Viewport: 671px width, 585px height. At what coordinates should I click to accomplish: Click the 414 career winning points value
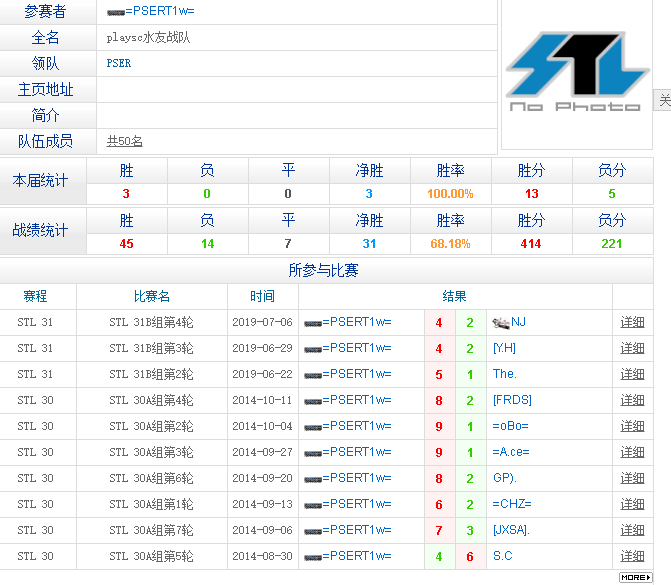(x=531, y=244)
